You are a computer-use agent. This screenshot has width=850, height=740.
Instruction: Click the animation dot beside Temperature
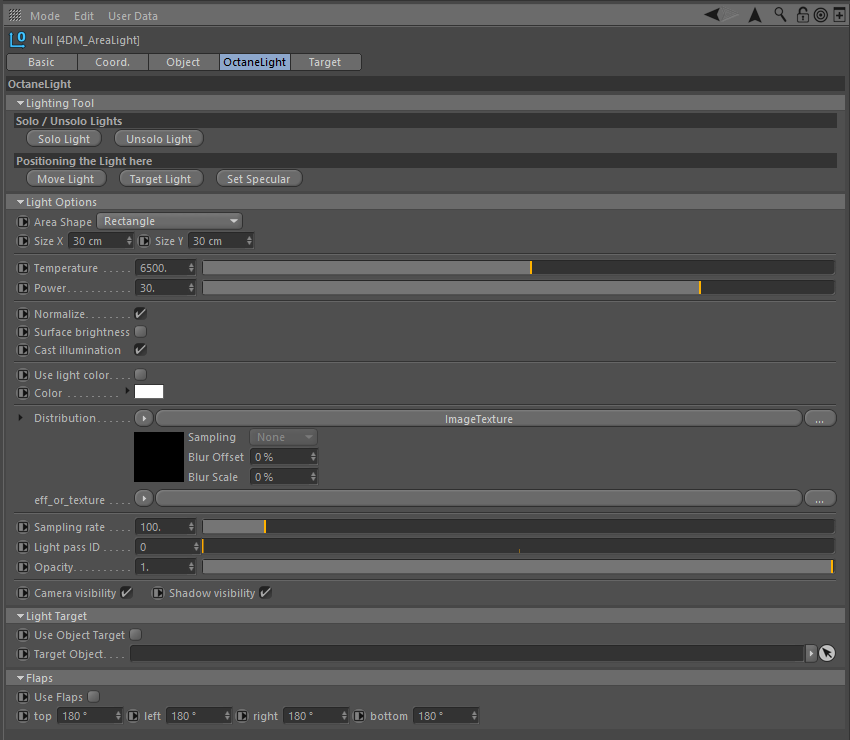pos(23,268)
